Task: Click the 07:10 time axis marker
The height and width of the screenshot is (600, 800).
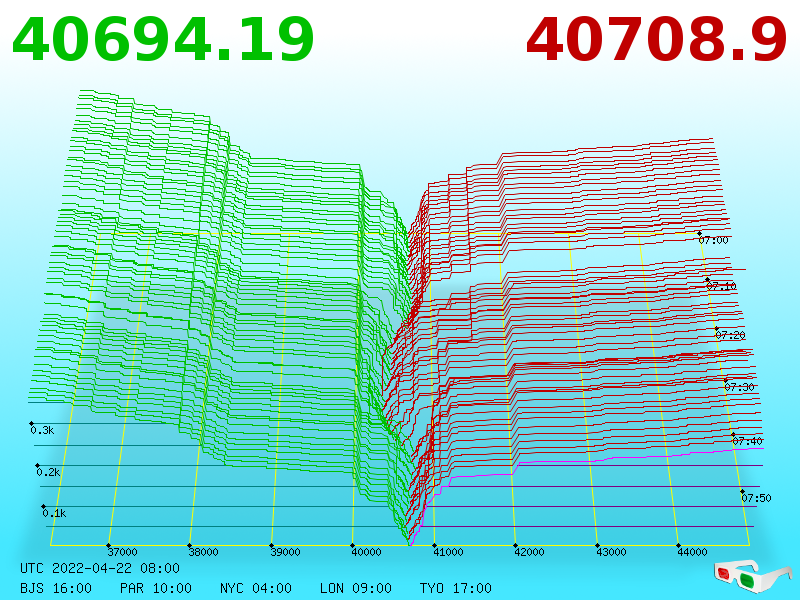Action: point(721,286)
